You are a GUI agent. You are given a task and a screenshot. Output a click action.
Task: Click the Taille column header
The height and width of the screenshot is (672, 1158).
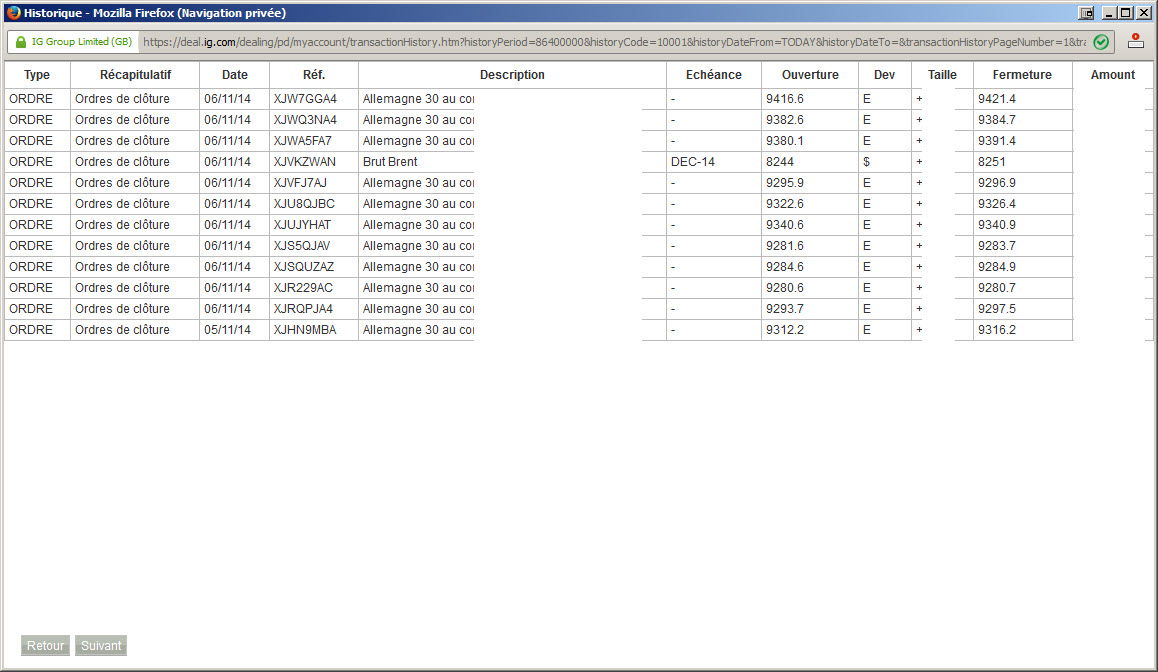point(942,75)
